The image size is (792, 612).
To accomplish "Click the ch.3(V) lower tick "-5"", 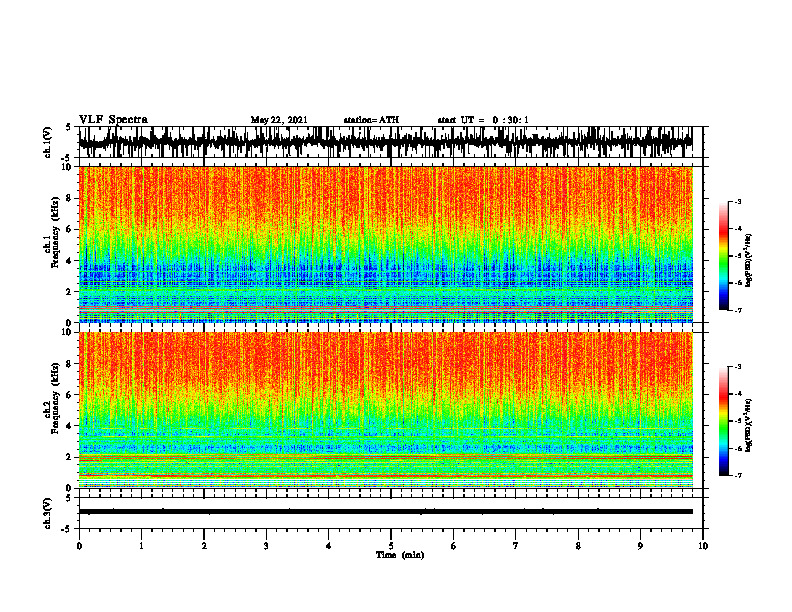I will click(x=67, y=529).
